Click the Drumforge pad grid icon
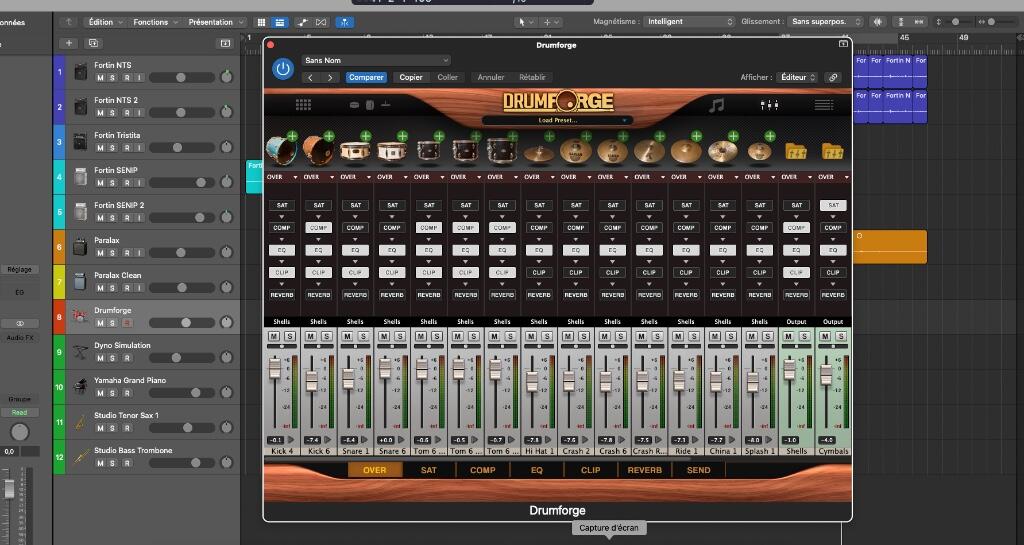The width and height of the screenshot is (1024, 545). (303, 104)
